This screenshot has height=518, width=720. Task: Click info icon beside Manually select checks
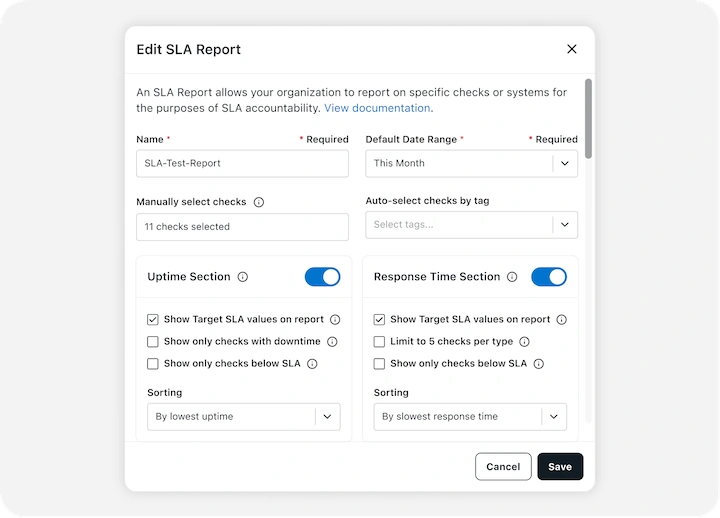pos(259,202)
